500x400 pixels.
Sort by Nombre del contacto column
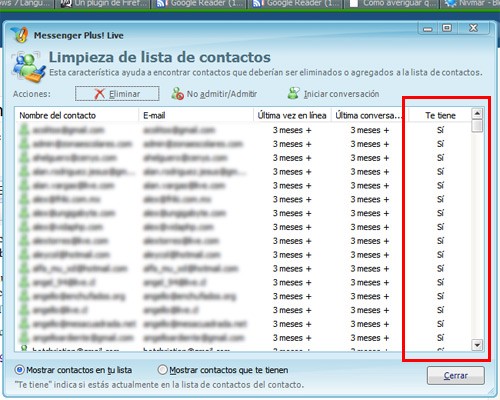click(x=77, y=115)
